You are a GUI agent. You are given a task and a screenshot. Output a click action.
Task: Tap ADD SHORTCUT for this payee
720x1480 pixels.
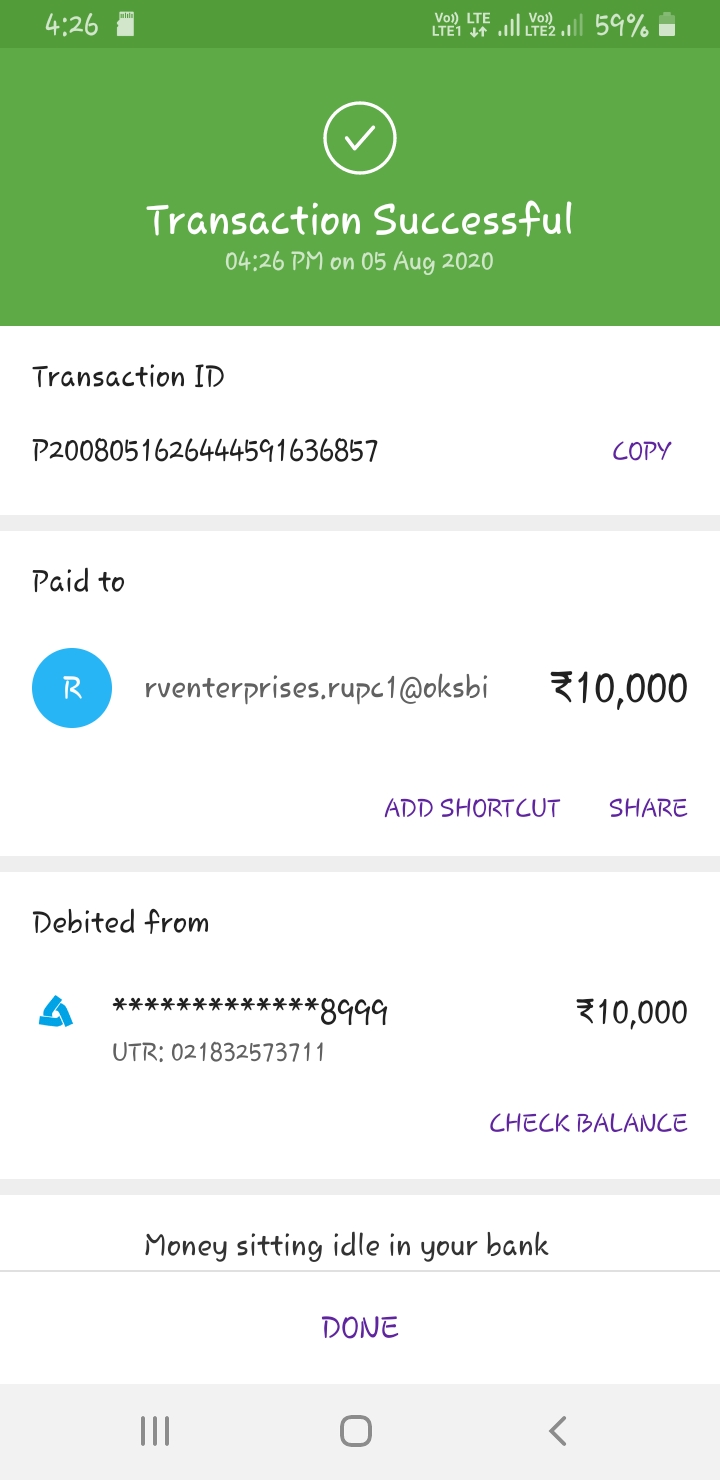click(472, 808)
